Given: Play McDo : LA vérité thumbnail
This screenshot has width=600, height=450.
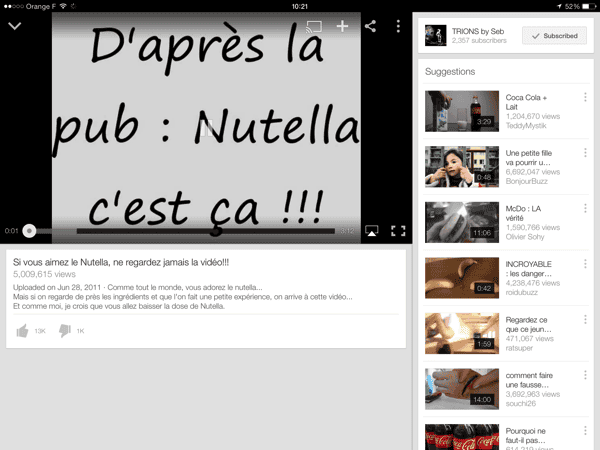Looking at the screenshot, I should (x=462, y=222).
